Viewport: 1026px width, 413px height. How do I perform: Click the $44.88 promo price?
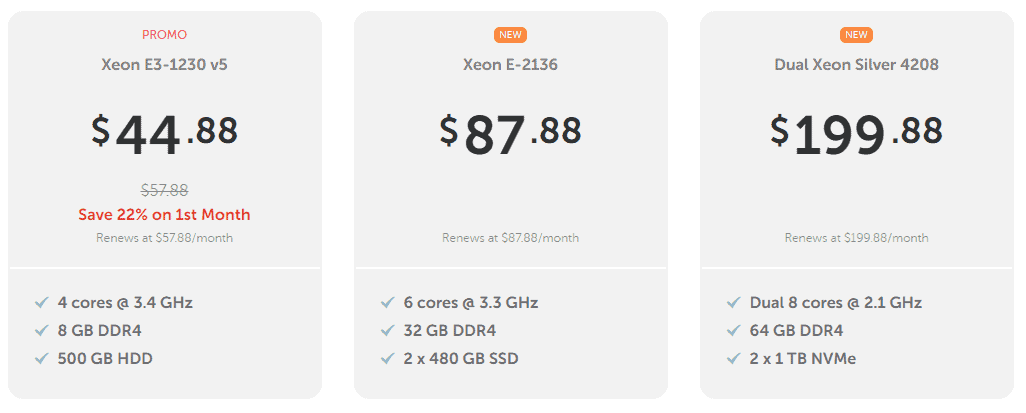coord(164,134)
